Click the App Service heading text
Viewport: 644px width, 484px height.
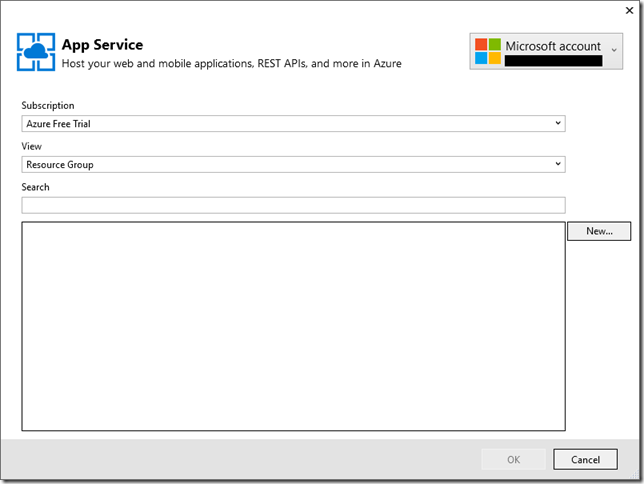pos(102,44)
